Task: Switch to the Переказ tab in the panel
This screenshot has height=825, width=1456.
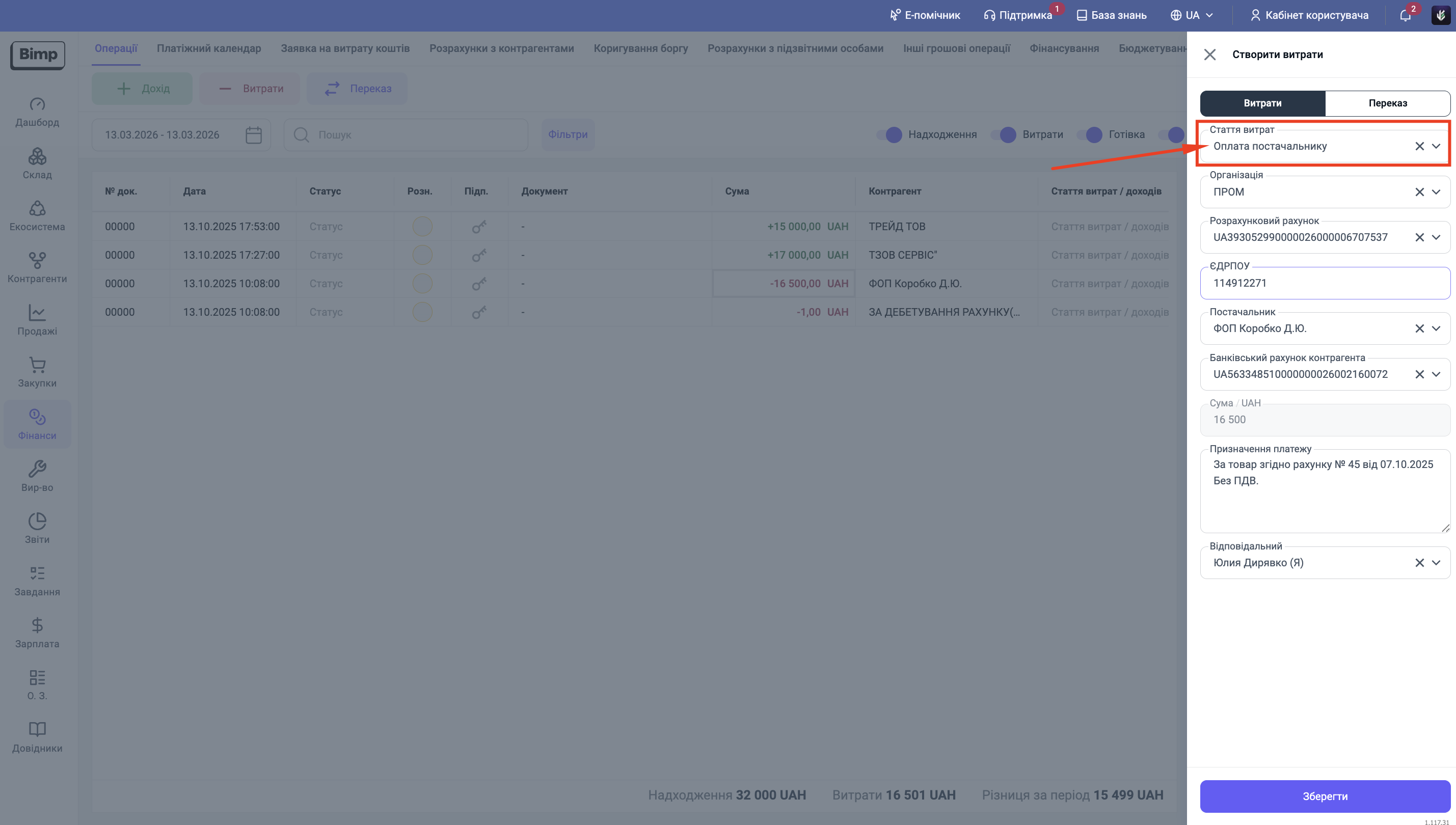Action: pos(1387,103)
